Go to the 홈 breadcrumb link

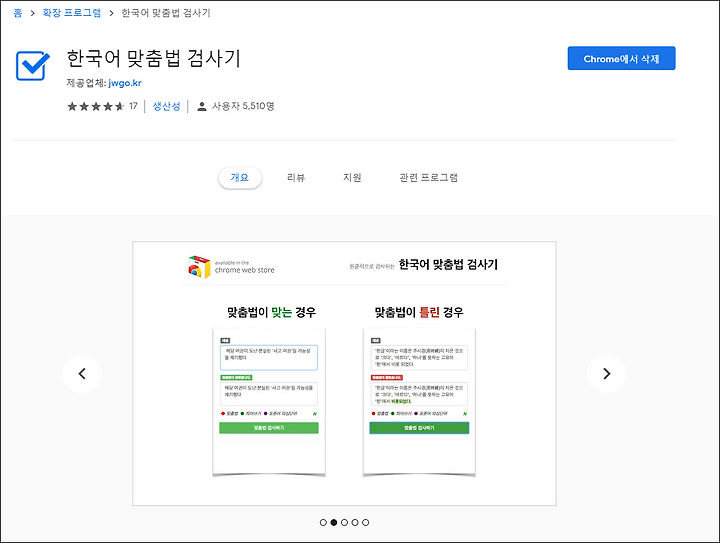pos(18,13)
